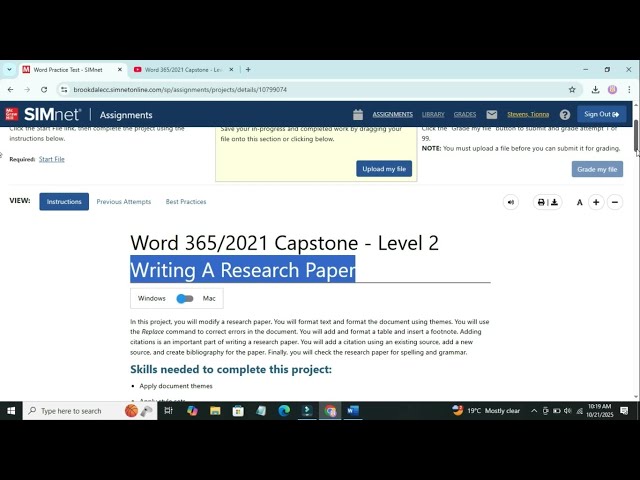
Task: Open Chrome profile avatar
Action: pyautogui.click(x=612, y=89)
